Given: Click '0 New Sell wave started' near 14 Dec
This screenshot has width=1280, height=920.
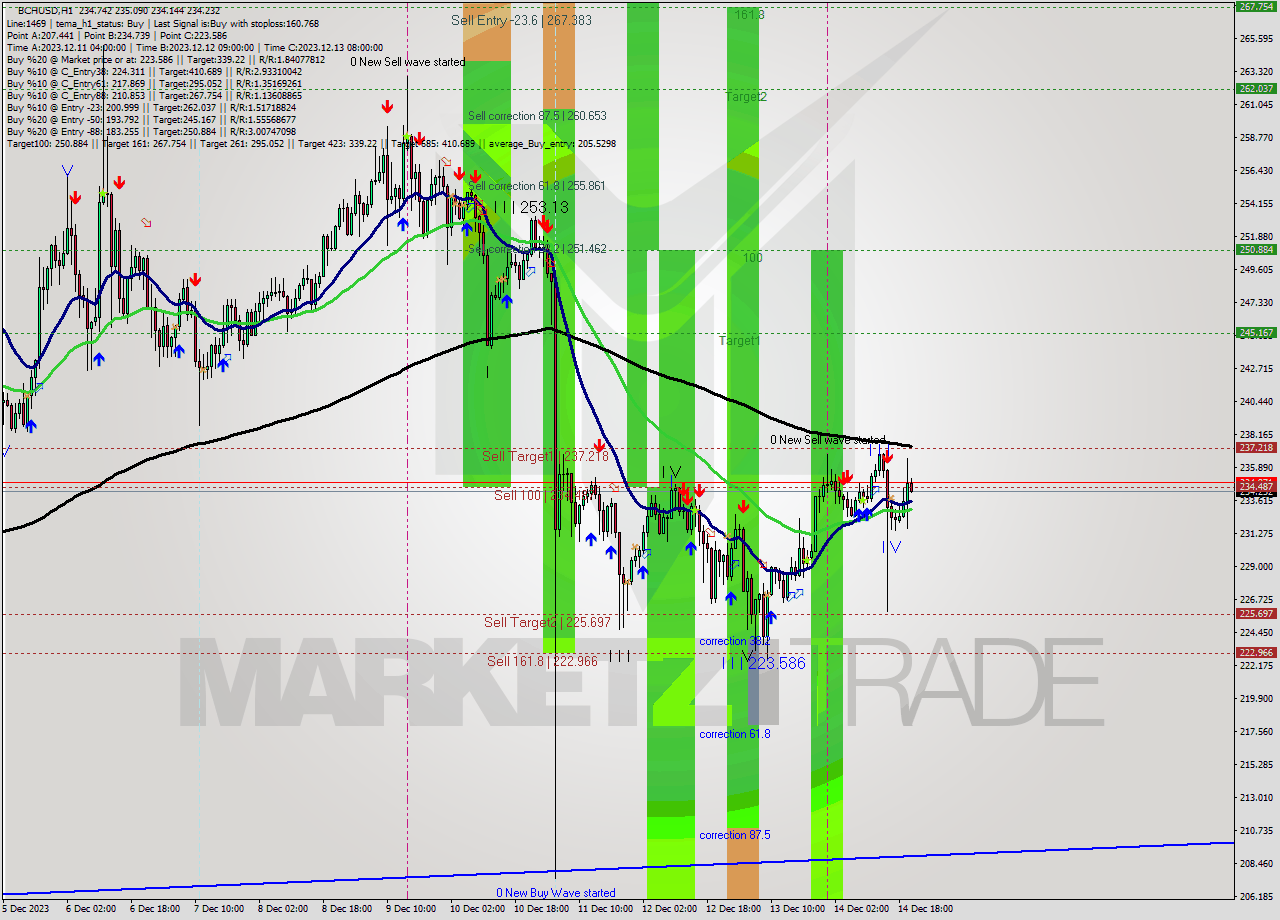Looking at the screenshot, I should [827, 440].
